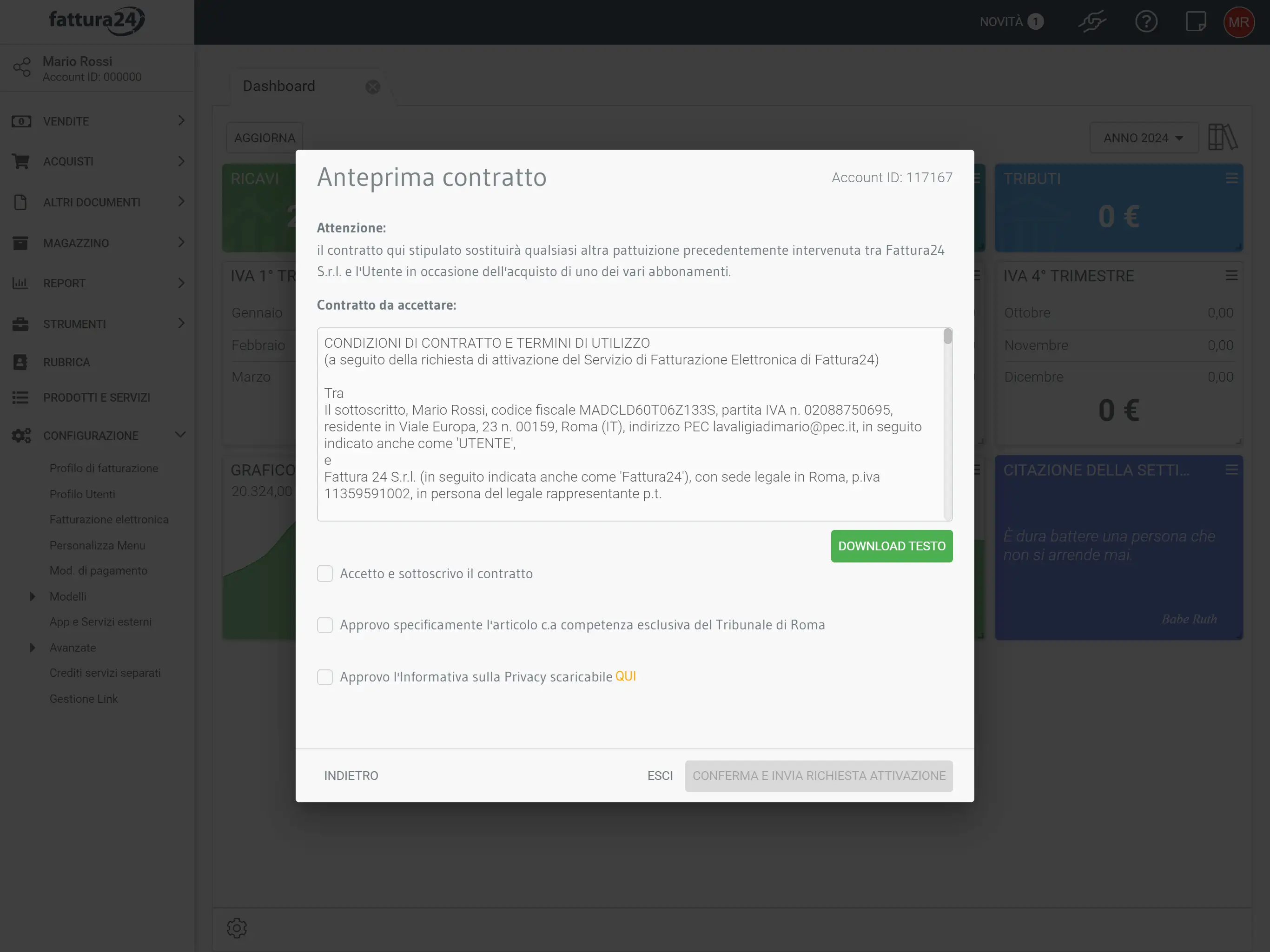The height and width of the screenshot is (952, 1270).
Task: Expand the Report chevron
Action: [181, 283]
